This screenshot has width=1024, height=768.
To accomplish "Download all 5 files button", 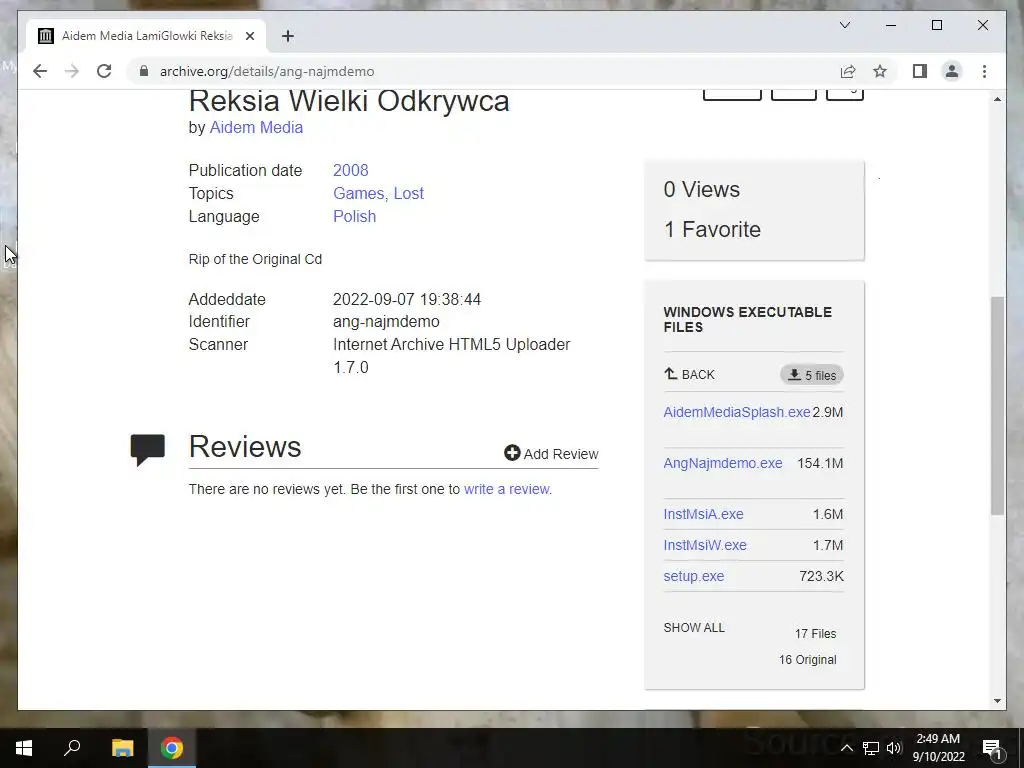I will tap(812, 375).
